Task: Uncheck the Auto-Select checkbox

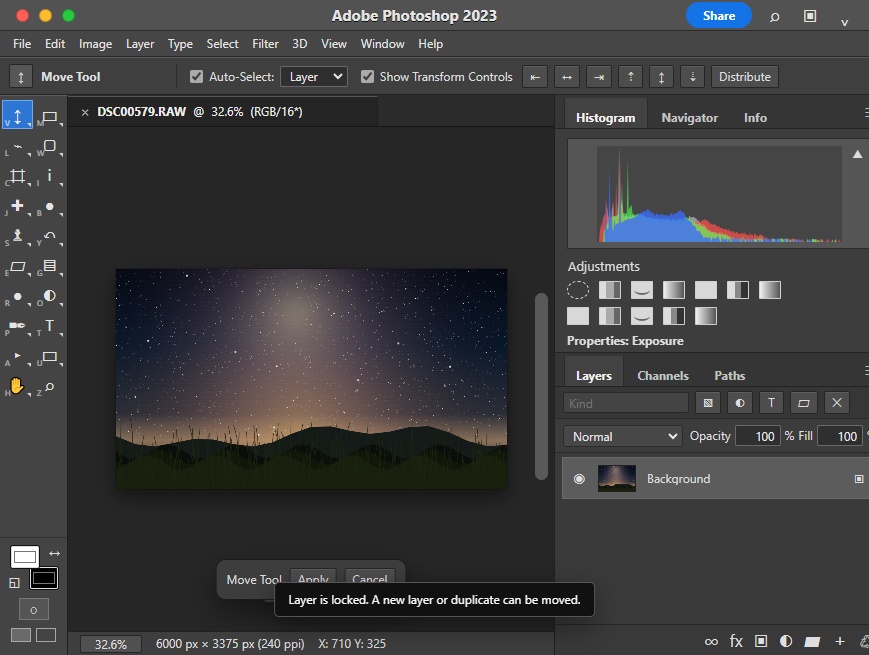Action: (x=196, y=76)
